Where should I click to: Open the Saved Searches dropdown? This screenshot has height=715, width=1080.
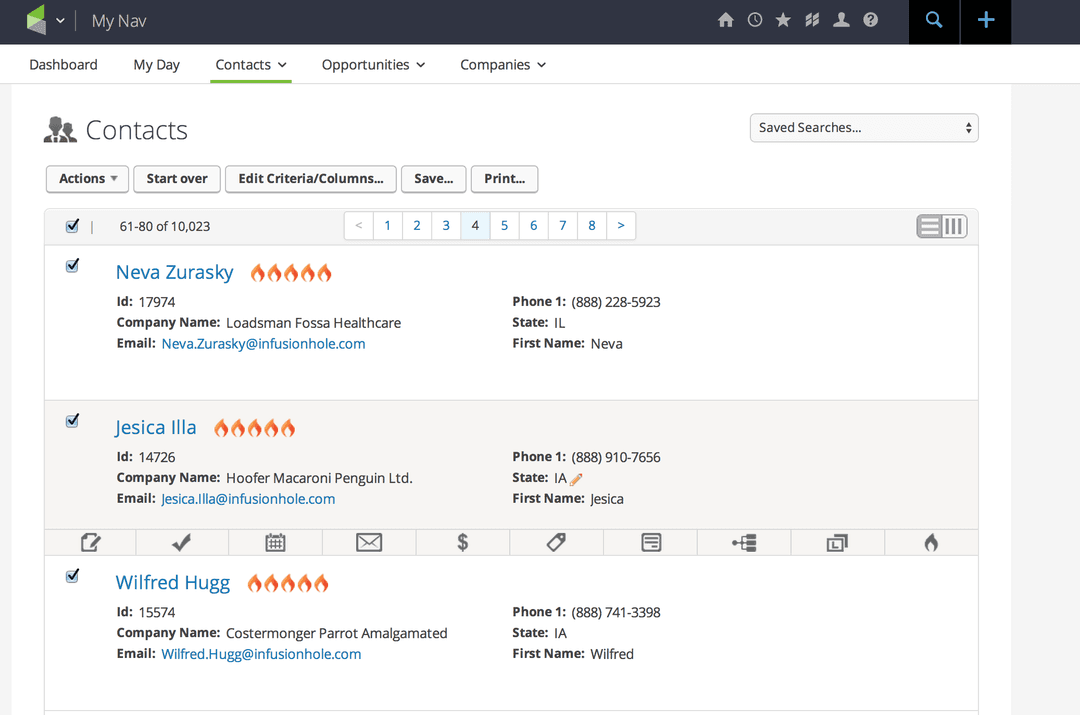864,128
